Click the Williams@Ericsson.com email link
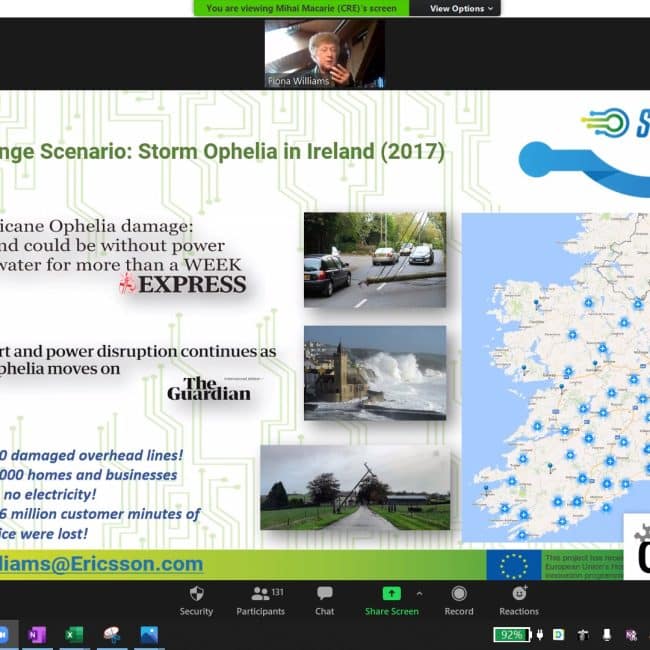Screen dimensions: 650x650 point(101,564)
